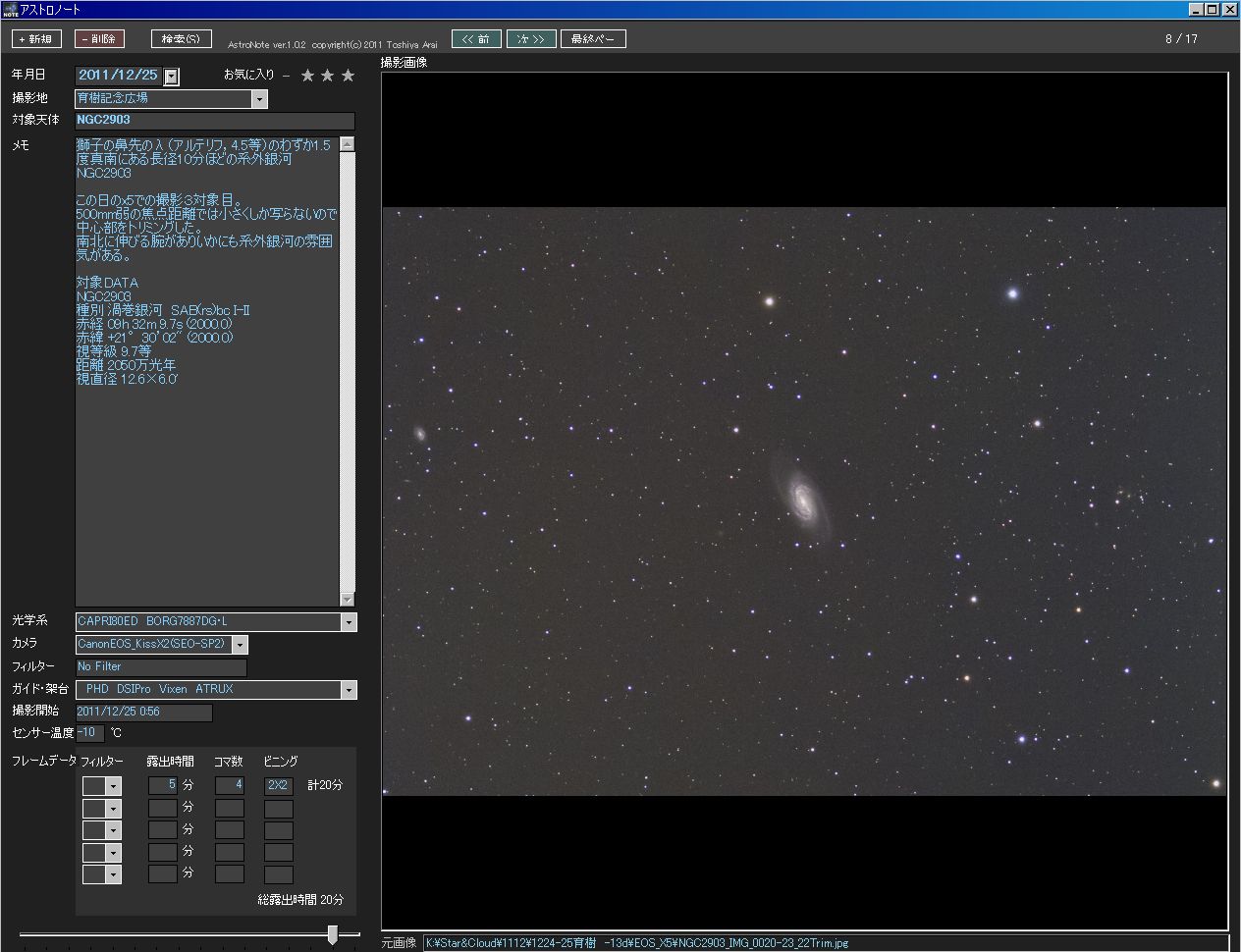Image resolution: width=1241 pixels, height=952 pixels.
Task: Open the カメラ camera dropdown
Action: point(240,645)
